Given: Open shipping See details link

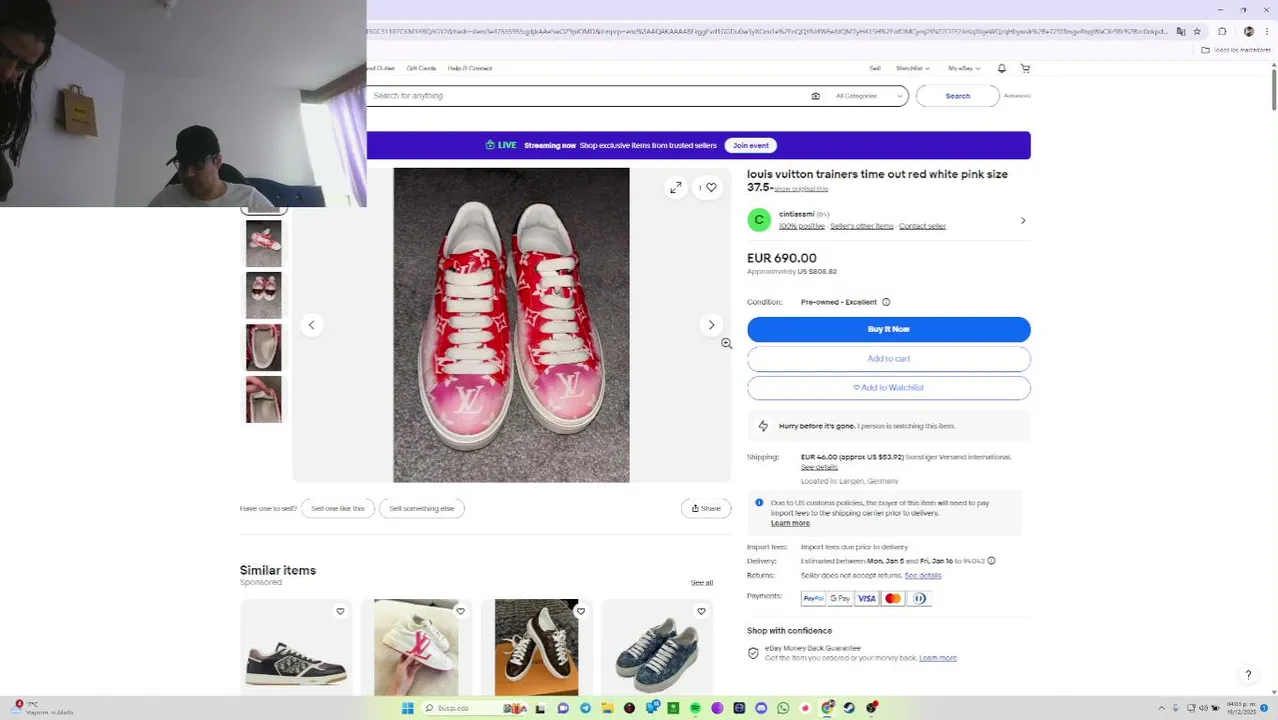Looking at the screenshot, I should 819,467.
